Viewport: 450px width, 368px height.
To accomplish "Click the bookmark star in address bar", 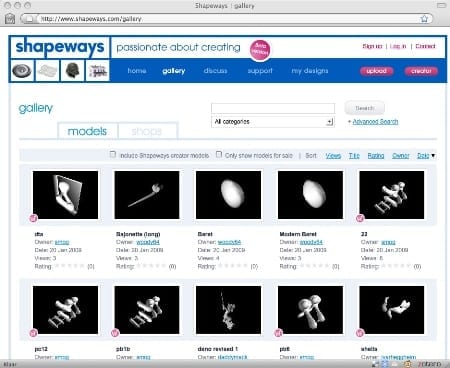I will tap(424, 18).
